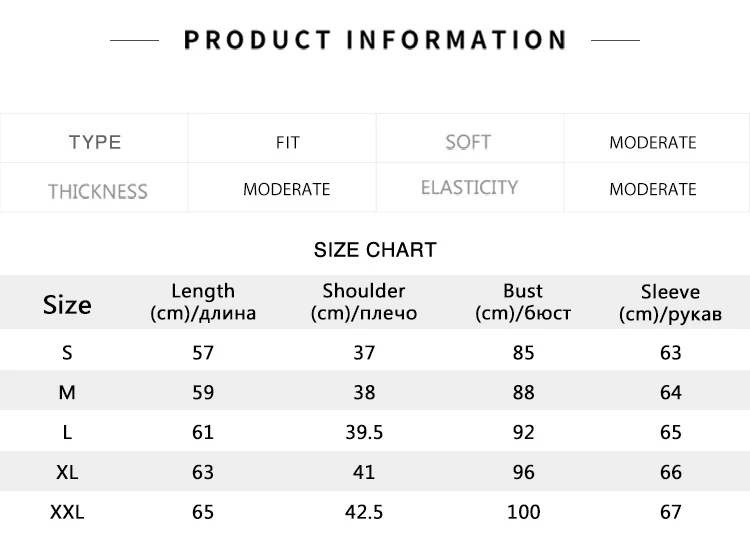Click bust value 88 in M row

524,392
